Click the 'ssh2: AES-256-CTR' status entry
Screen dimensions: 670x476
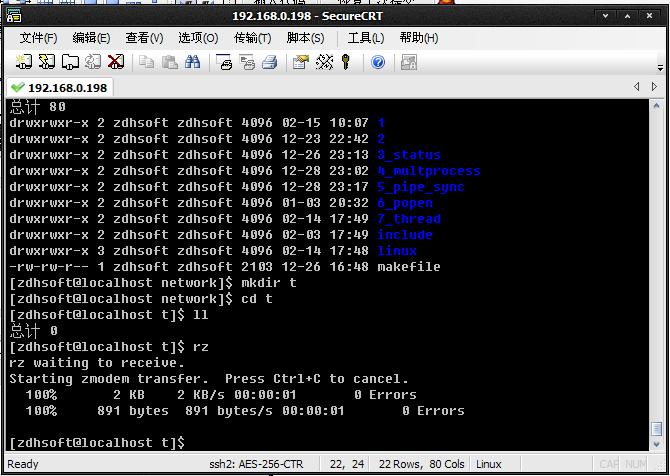click(x=256, y=464)
